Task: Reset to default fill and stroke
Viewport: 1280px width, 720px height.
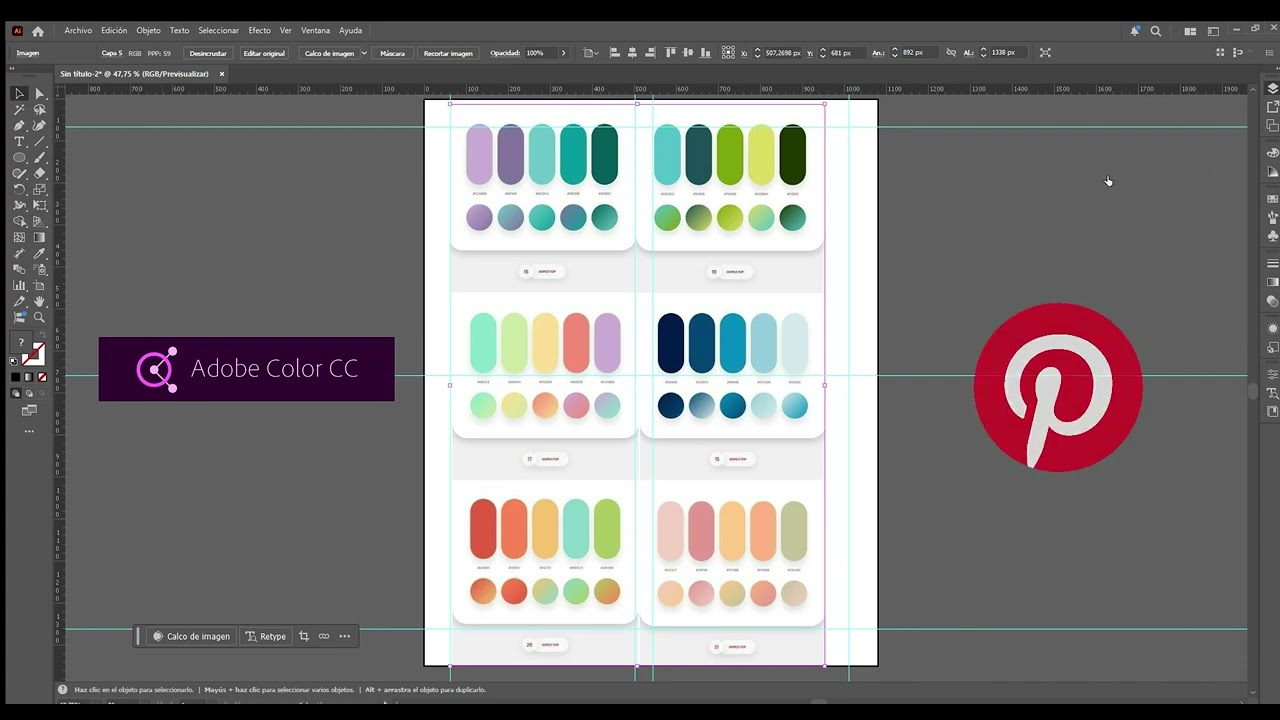Action: tap(14, 361)
